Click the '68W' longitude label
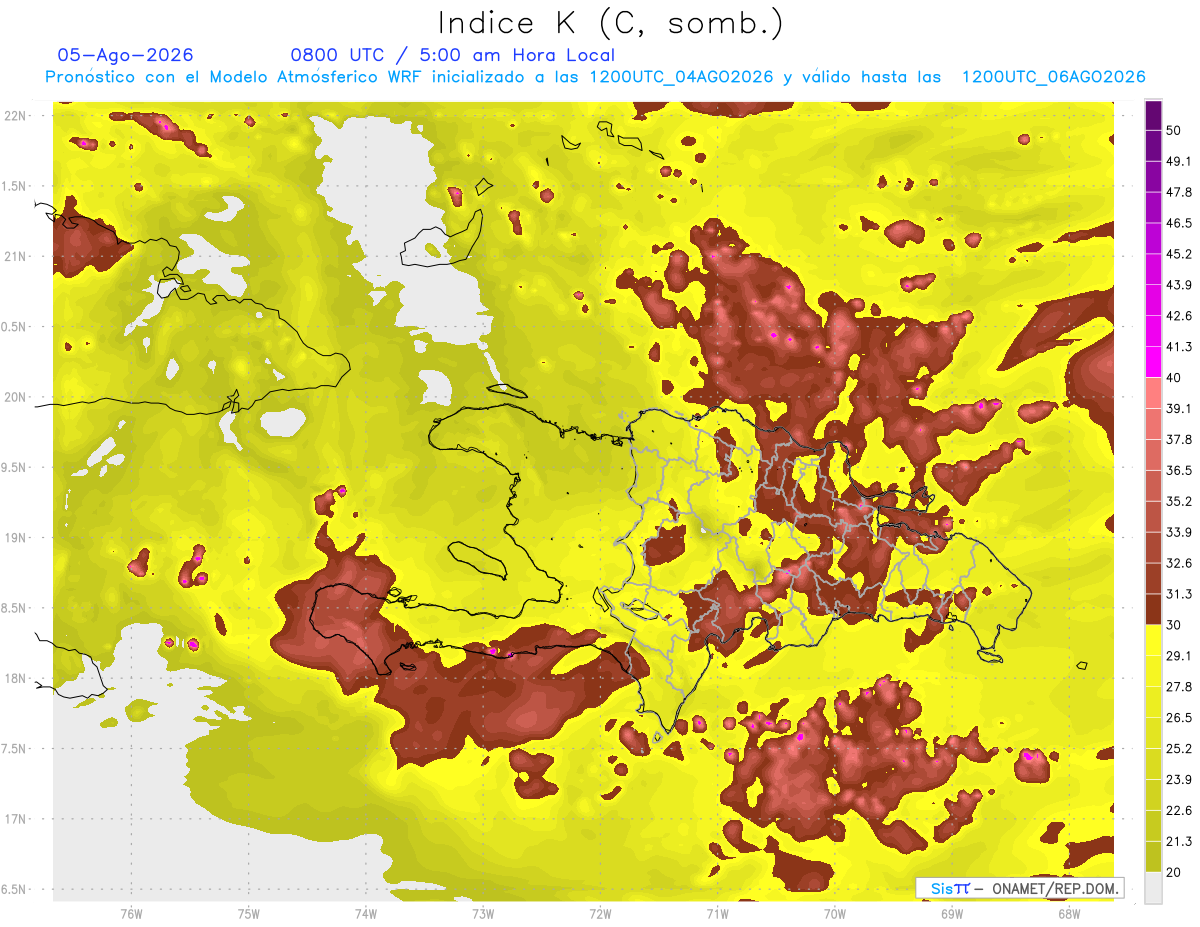Screen dimensions: 1200x927 click(1069, 913)
